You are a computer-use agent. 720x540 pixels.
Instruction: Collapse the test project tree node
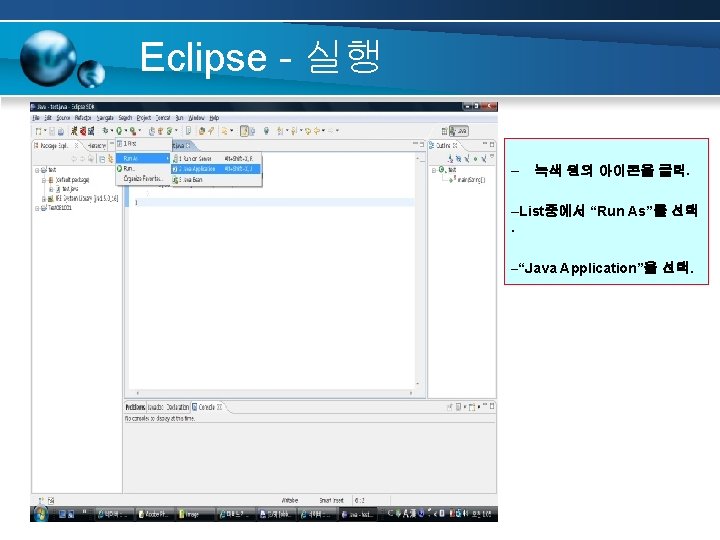[x=37, y=170]
